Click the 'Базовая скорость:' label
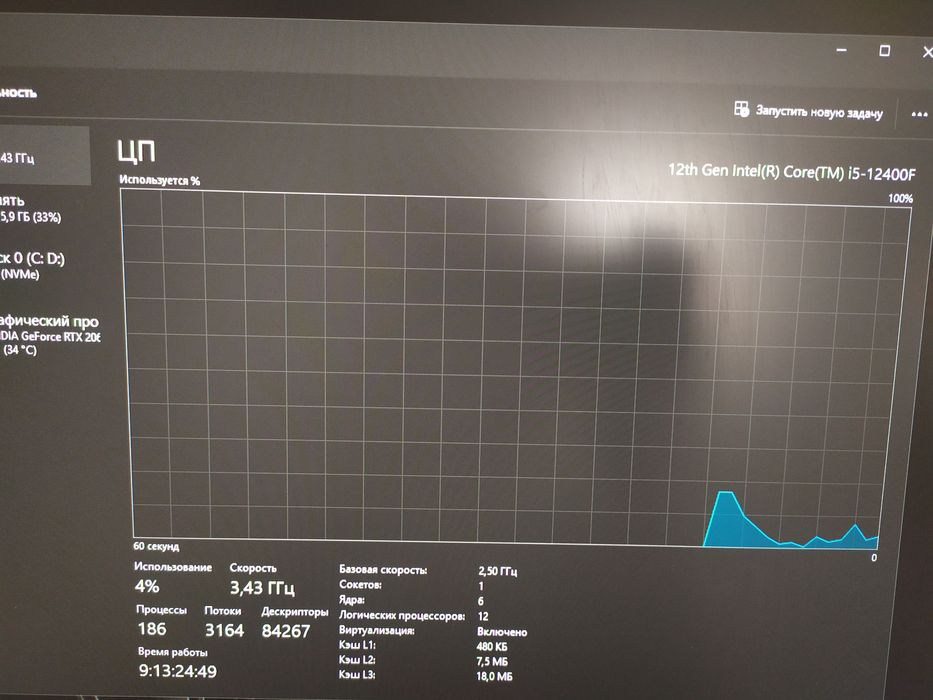The width and height of the screenshot is (933, 700). pyautogui.click(x=383, y=570)
